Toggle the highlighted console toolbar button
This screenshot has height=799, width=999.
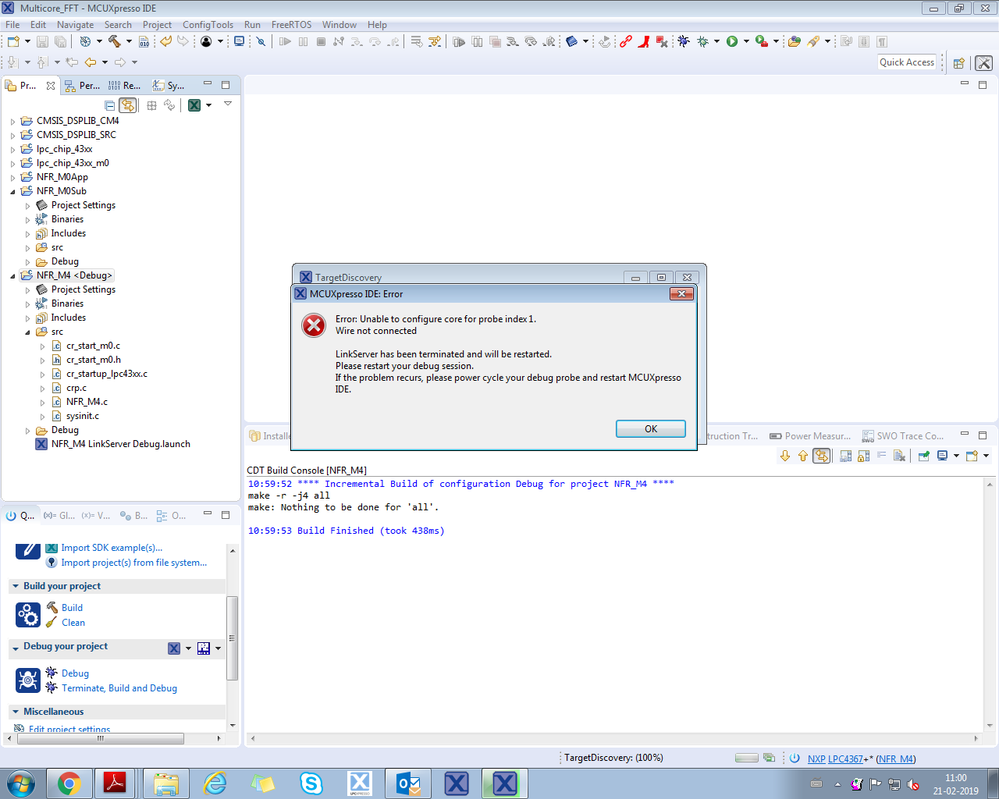click(821, 456)
